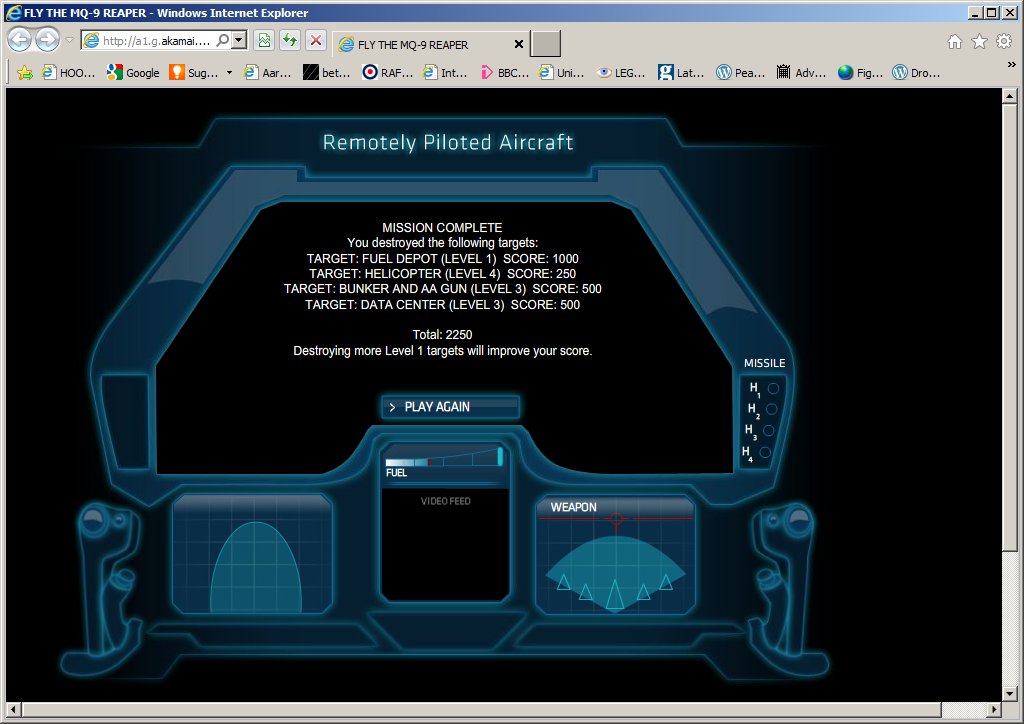Open the Home page icon
This screenshot has height=724, width=1024.
[x=955, y=41]
